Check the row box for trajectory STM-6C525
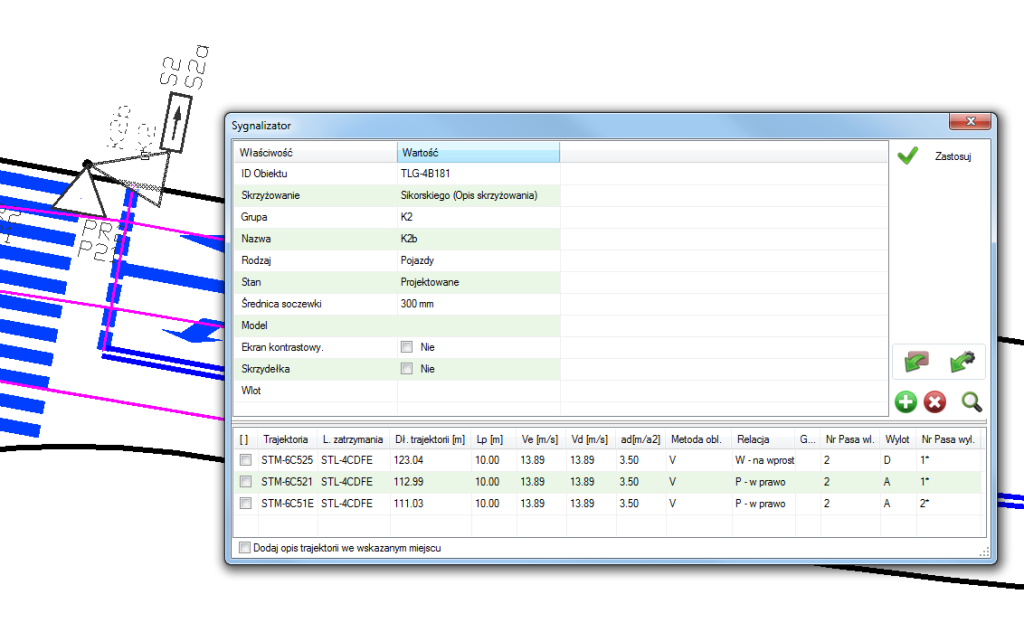 point(246,460)
